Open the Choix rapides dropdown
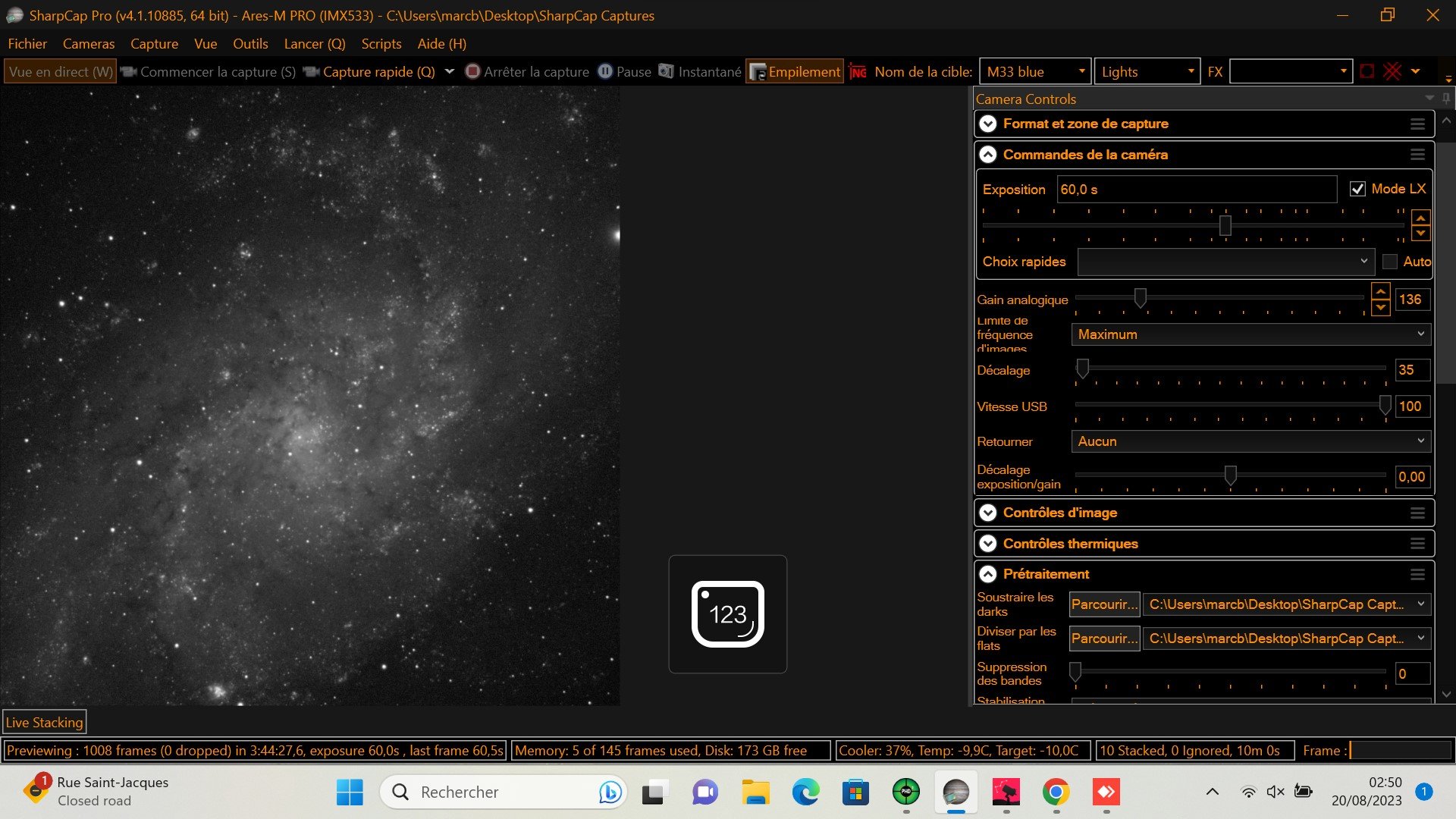1456x819 pixels. pyautogui.click(x=1225, y=262)
